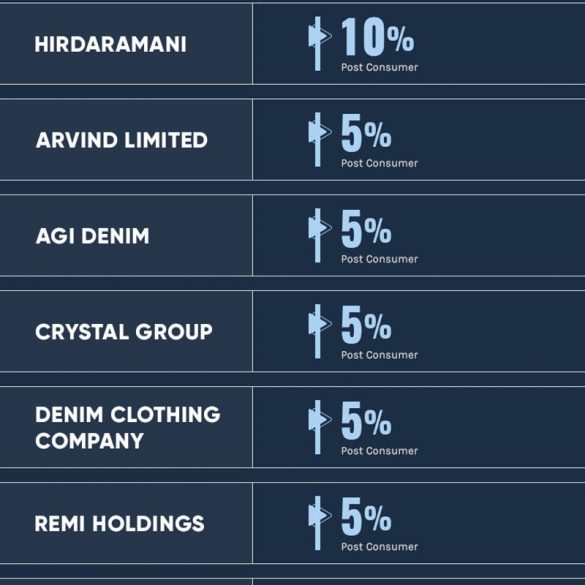Click the 5% figure for Arvind Limited
This screenshot has height=585, width=585.
pyautogui.click(x=366, y=132)
